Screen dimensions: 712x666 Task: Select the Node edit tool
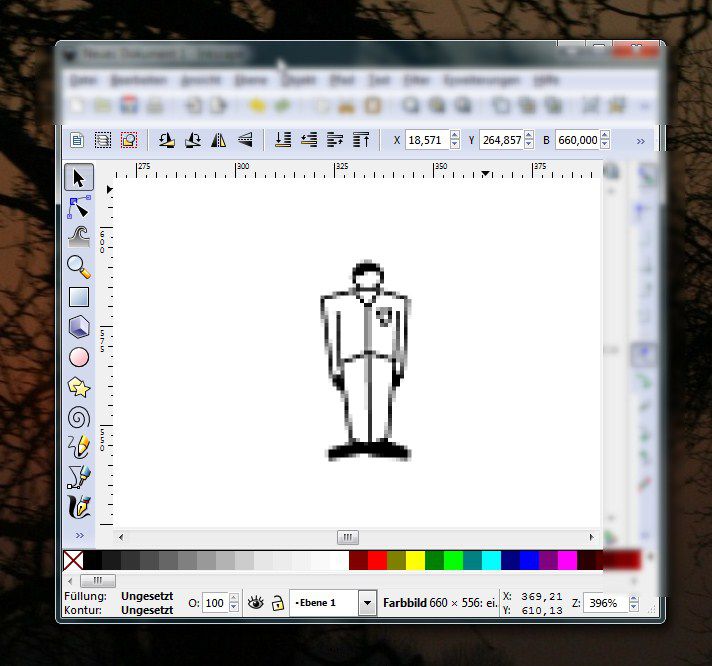click(79, 207)
